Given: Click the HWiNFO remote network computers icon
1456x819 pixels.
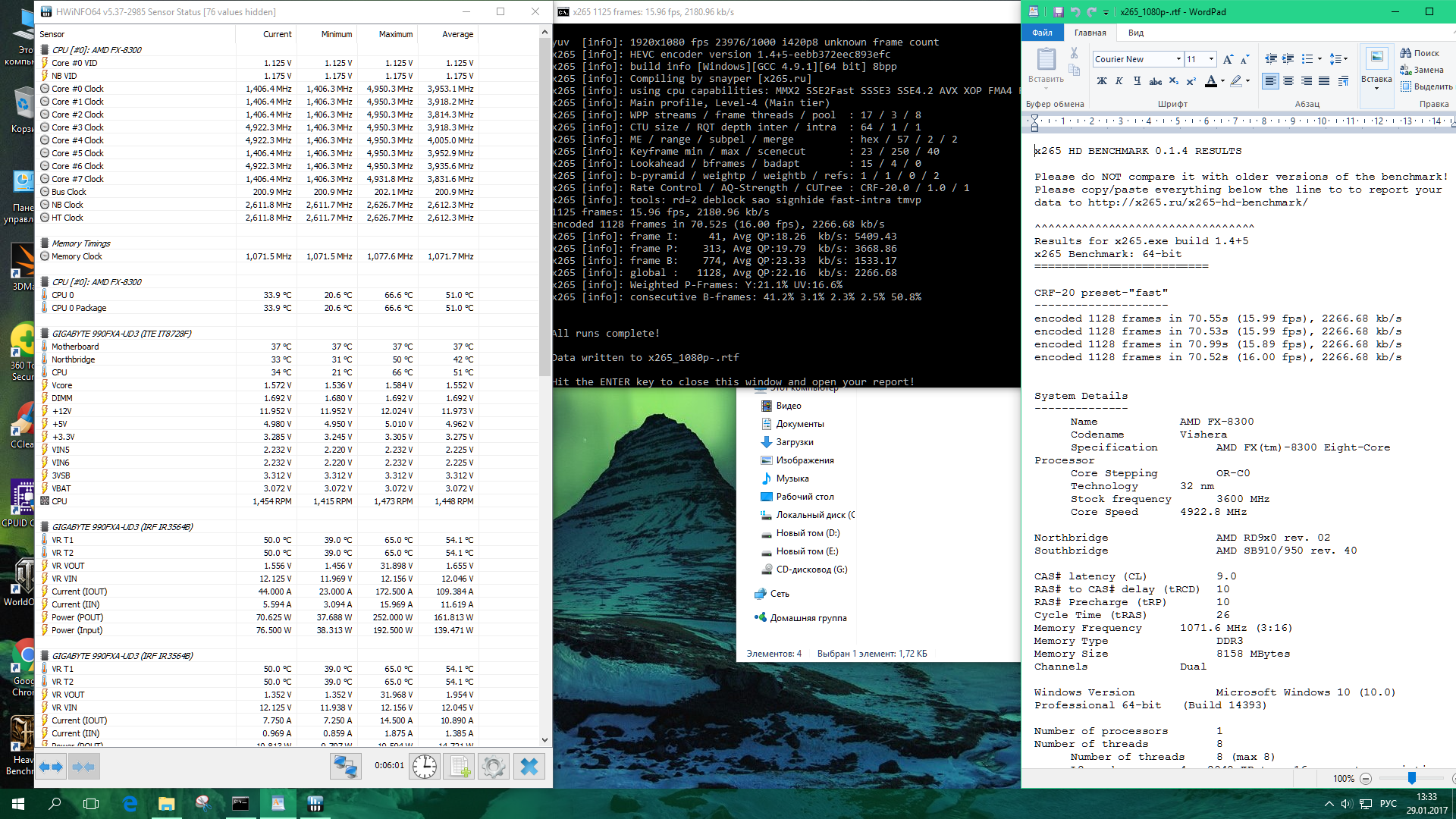Looking at the screenshot, I should [346, 767].
